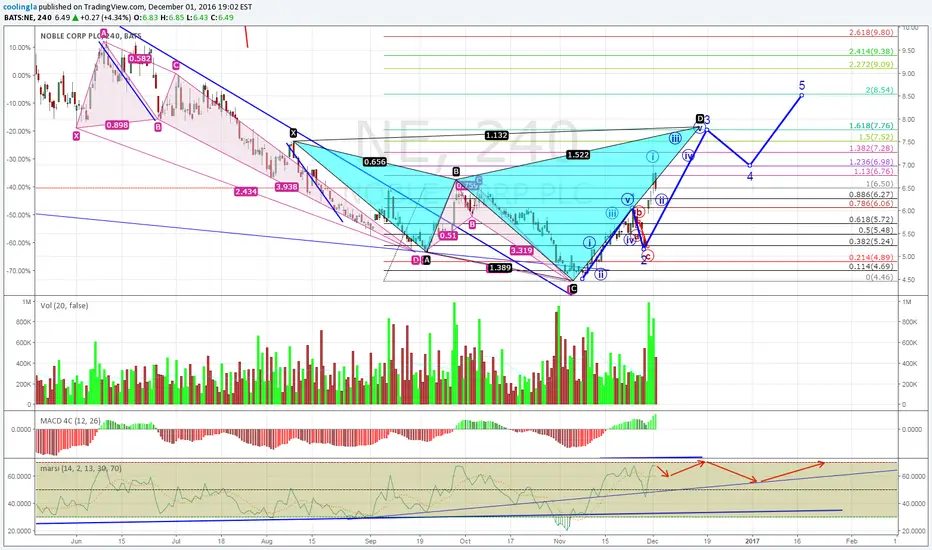
Task: Click the H:6.85 high price value
Action: (172, 17)
